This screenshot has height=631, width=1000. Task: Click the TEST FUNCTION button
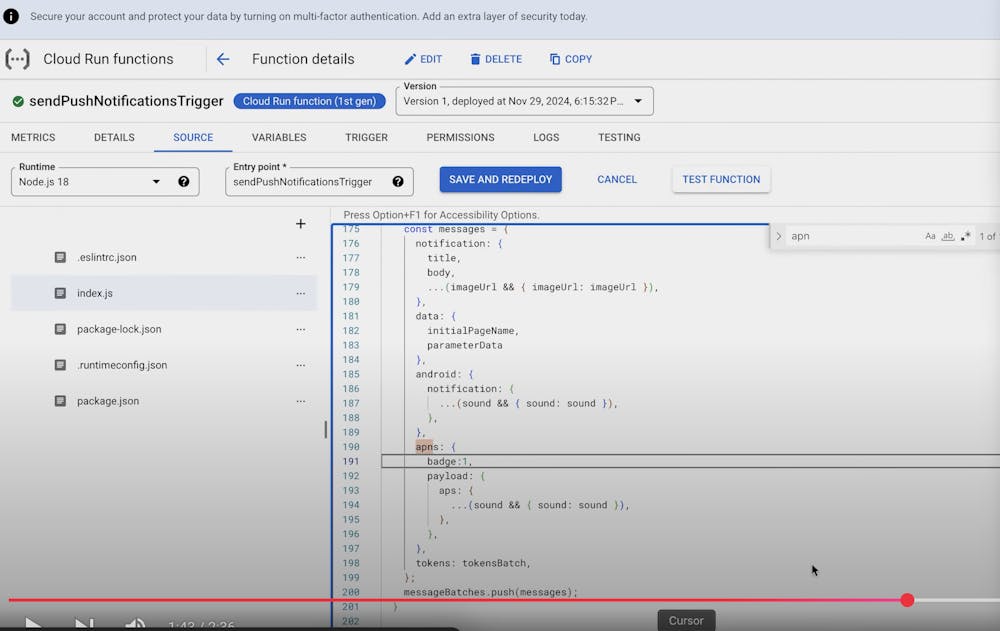pos(721,180)
